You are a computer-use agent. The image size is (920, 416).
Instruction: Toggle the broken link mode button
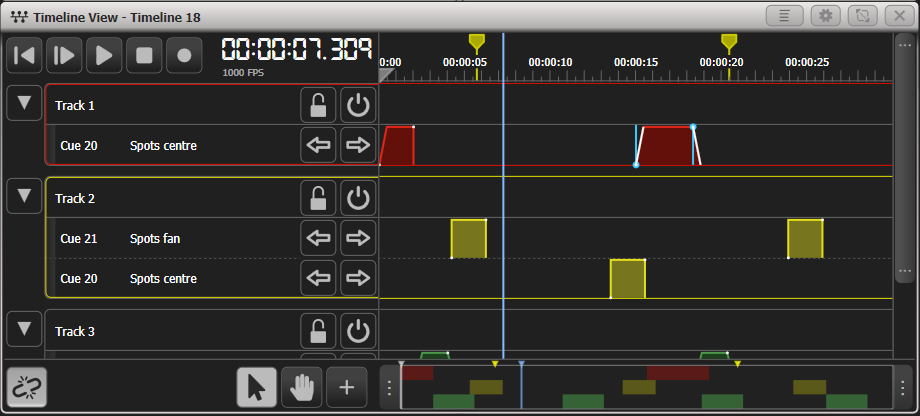26,387
